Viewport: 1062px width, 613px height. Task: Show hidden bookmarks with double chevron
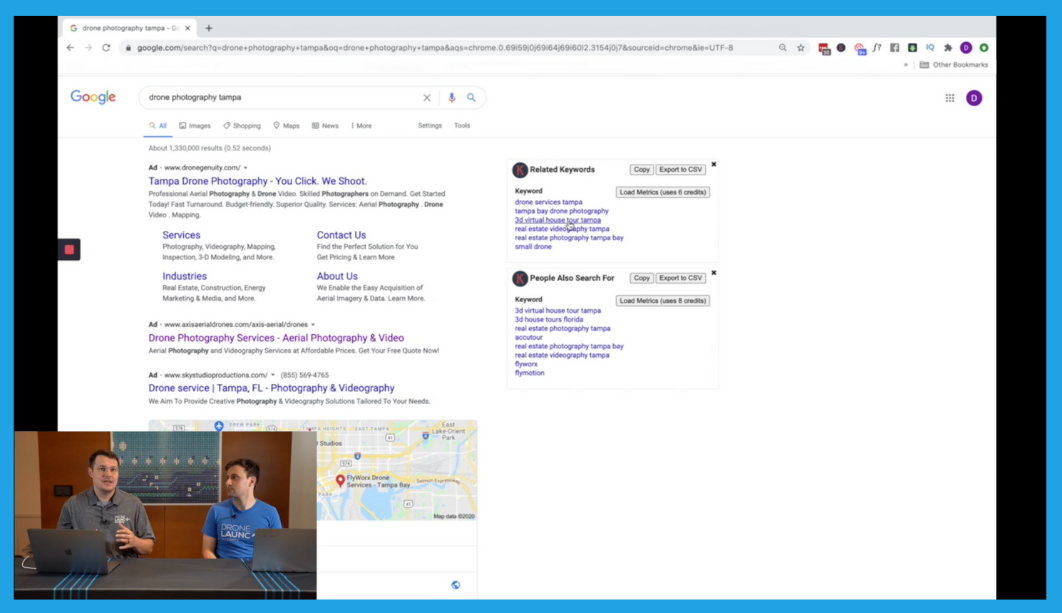pyautogui.click(x=906, y=65)
